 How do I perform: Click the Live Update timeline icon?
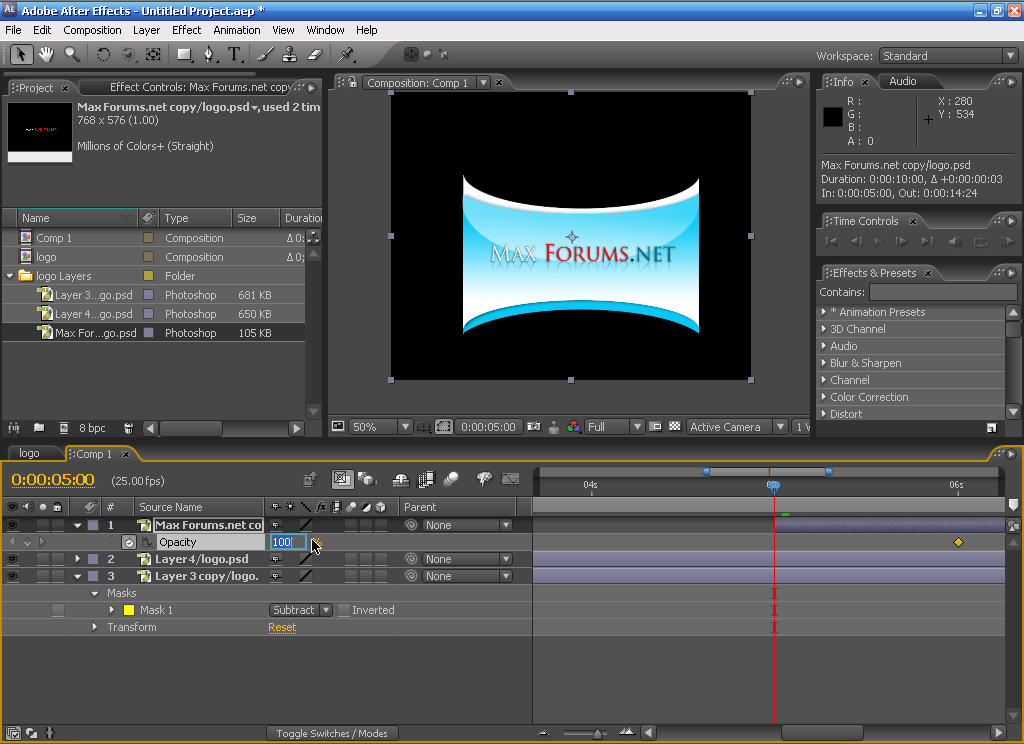pyautogui.click(x=342, y=479)
